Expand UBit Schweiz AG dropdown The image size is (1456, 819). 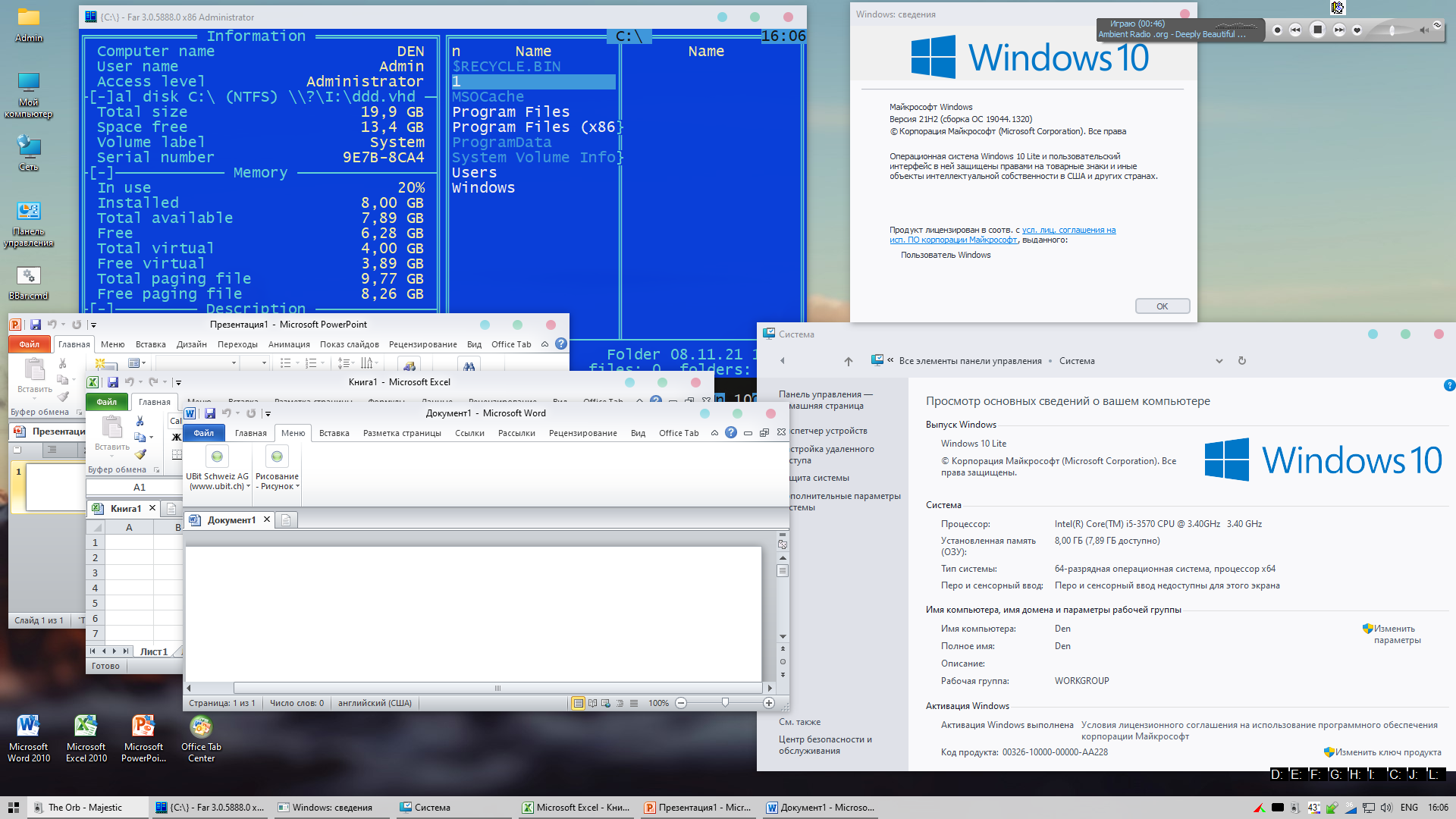point(248,486)
